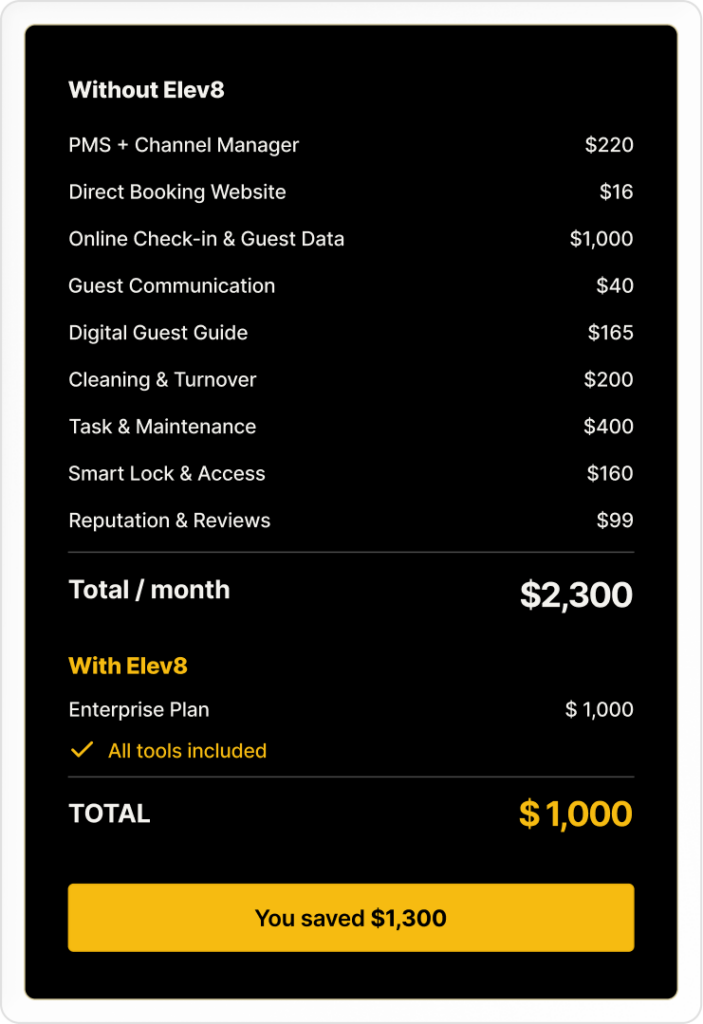Select the Task & Maintenance item

(162, 427)
